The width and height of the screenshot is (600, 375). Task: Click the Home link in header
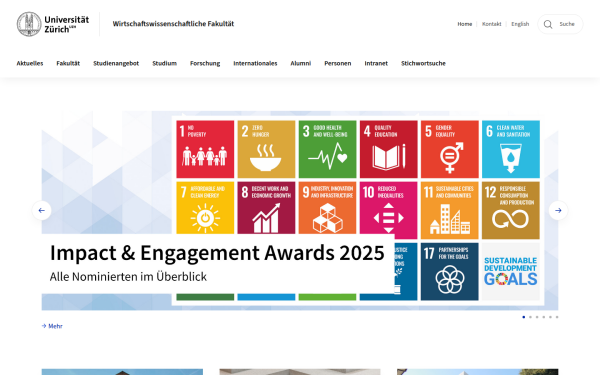pos(465,24)
